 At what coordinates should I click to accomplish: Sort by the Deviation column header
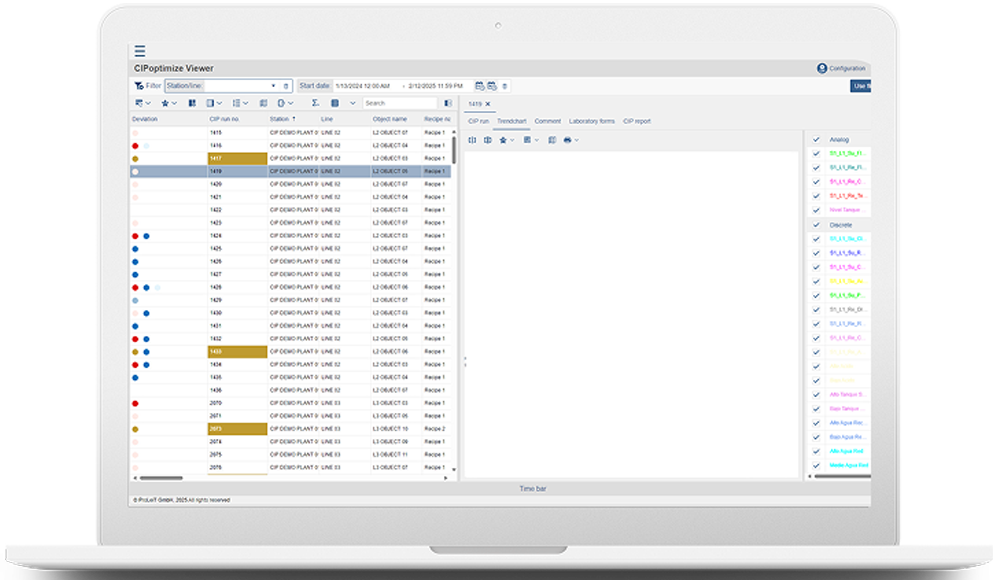pyautogui.click(x=145, y=119)
